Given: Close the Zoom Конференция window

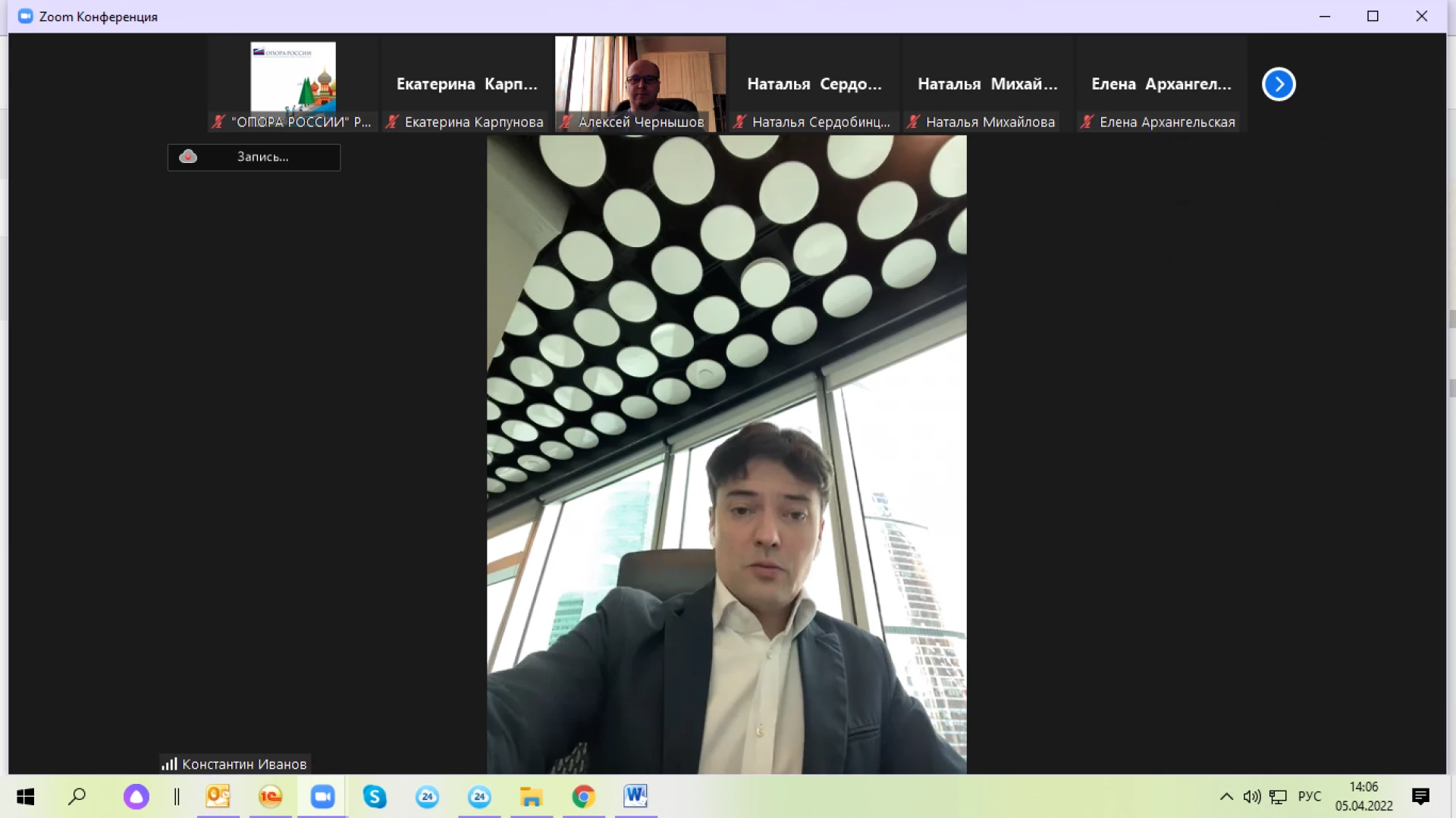Looking at the screenshot, I should pyautogui.click(x=1422, y=16).
